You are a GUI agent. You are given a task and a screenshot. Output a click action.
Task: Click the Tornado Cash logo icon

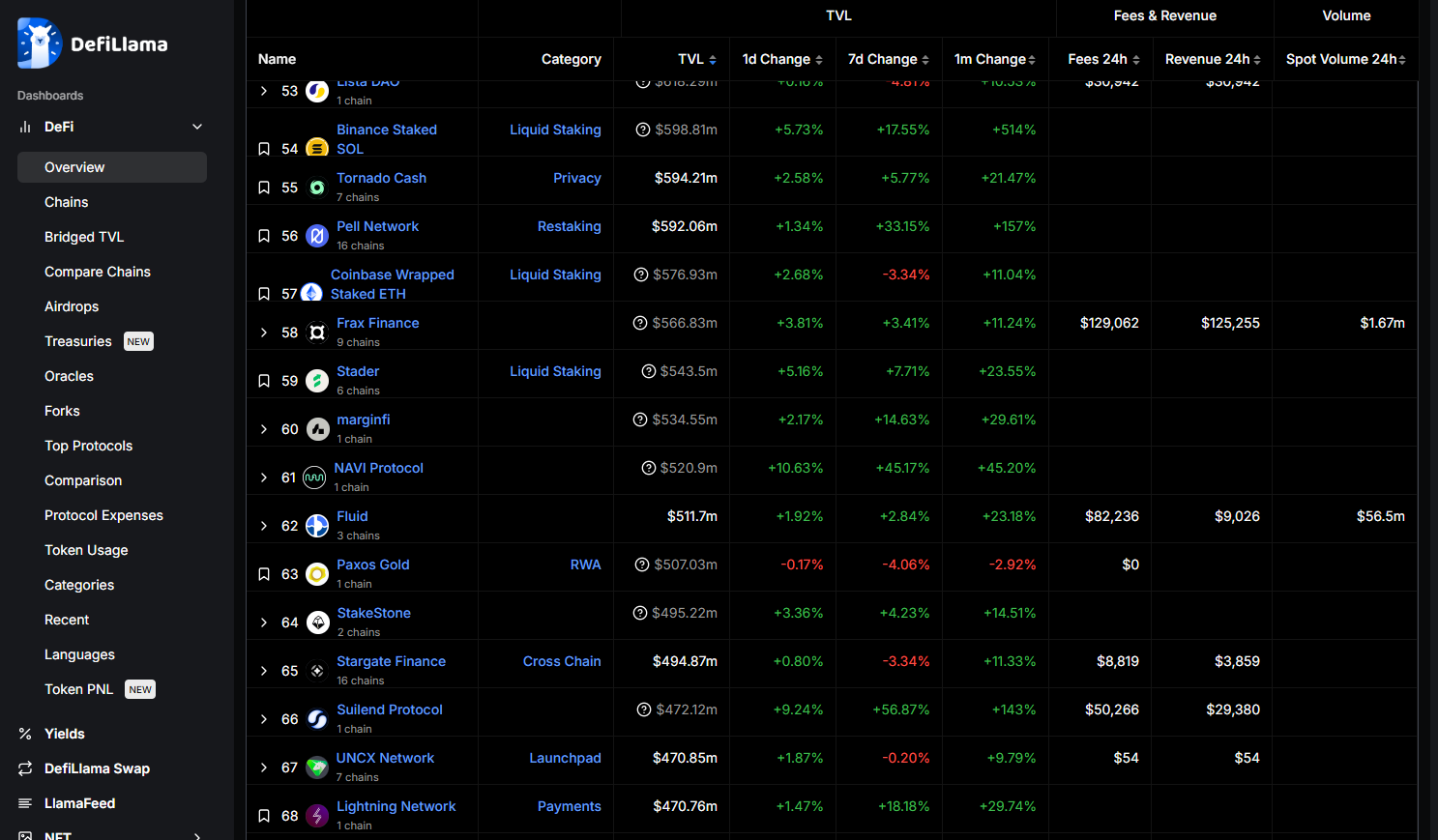tap(317, 188)
